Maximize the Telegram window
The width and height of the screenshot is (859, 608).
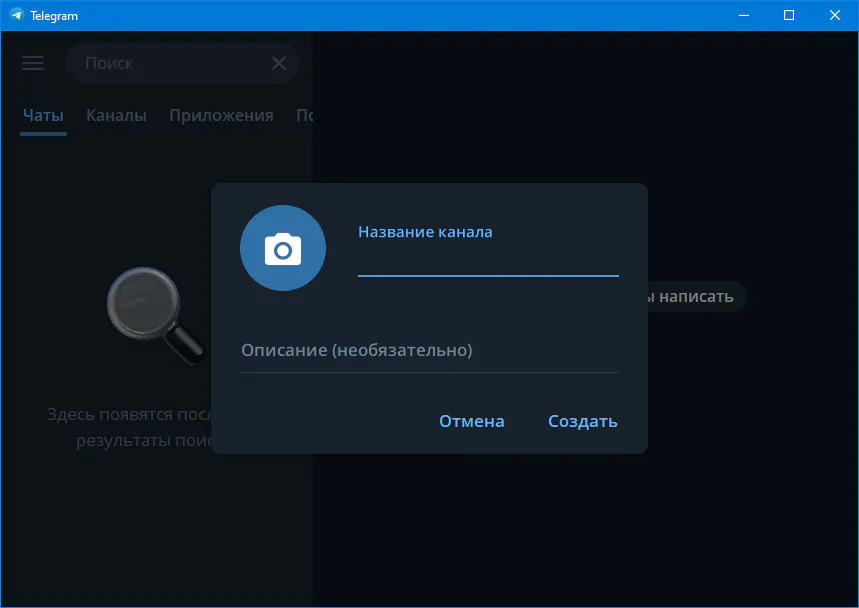pyautogui.click(x=789, y=15)
